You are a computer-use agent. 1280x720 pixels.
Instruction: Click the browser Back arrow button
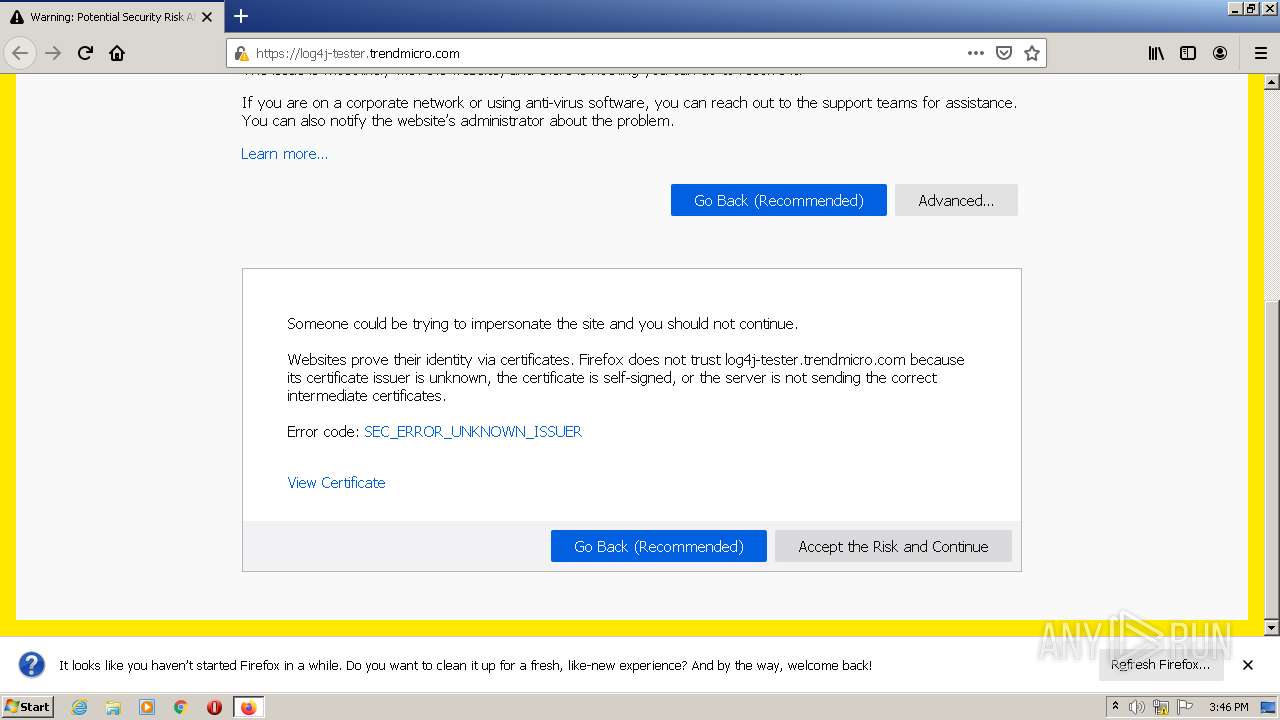tap(20, 53)
